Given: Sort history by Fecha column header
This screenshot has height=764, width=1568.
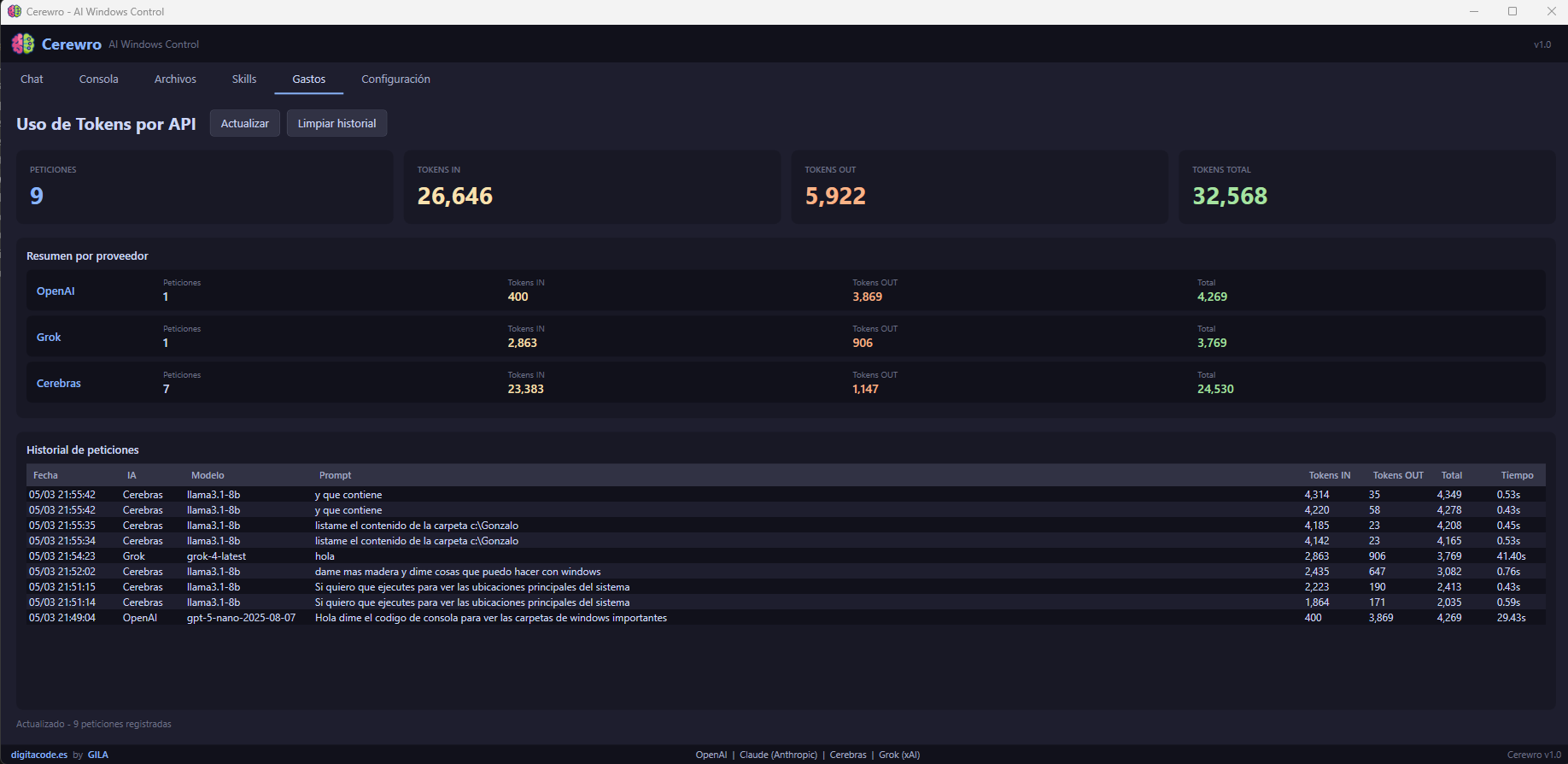Looking at the screenshot, I should (x=46, y=475).
